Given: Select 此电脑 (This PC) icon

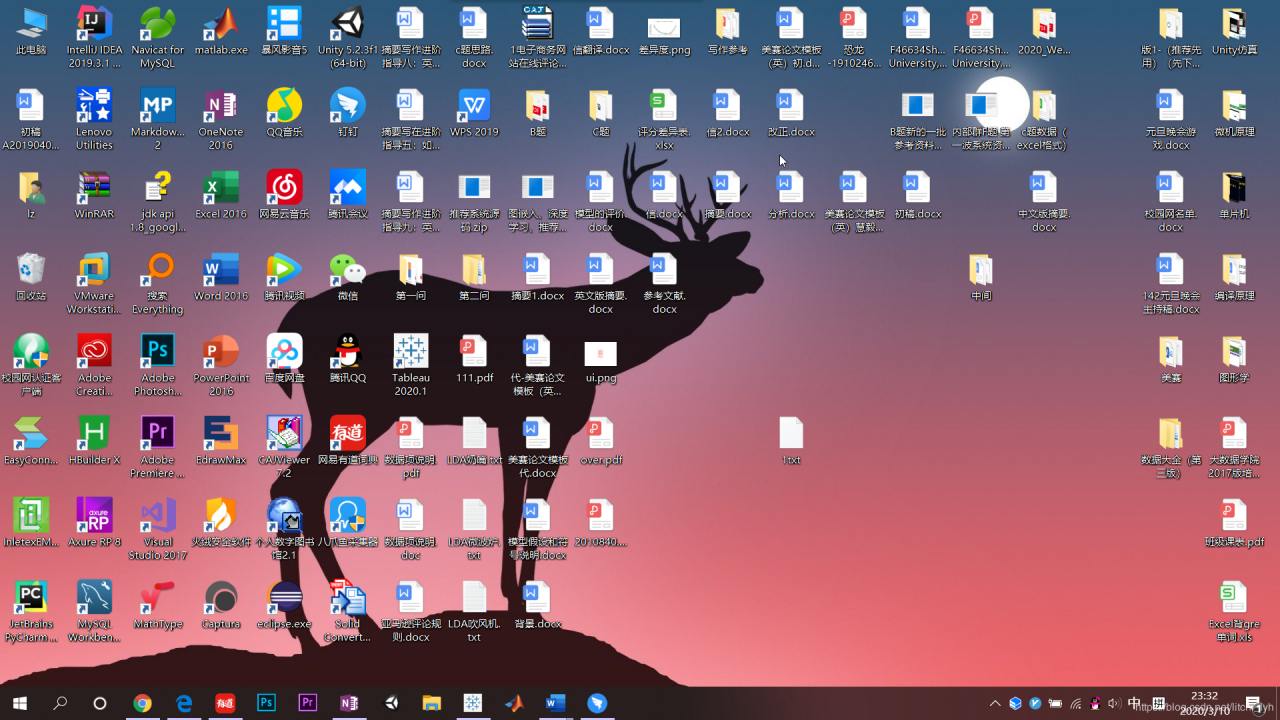Looking at the screenshot, I should coord(31,32).
